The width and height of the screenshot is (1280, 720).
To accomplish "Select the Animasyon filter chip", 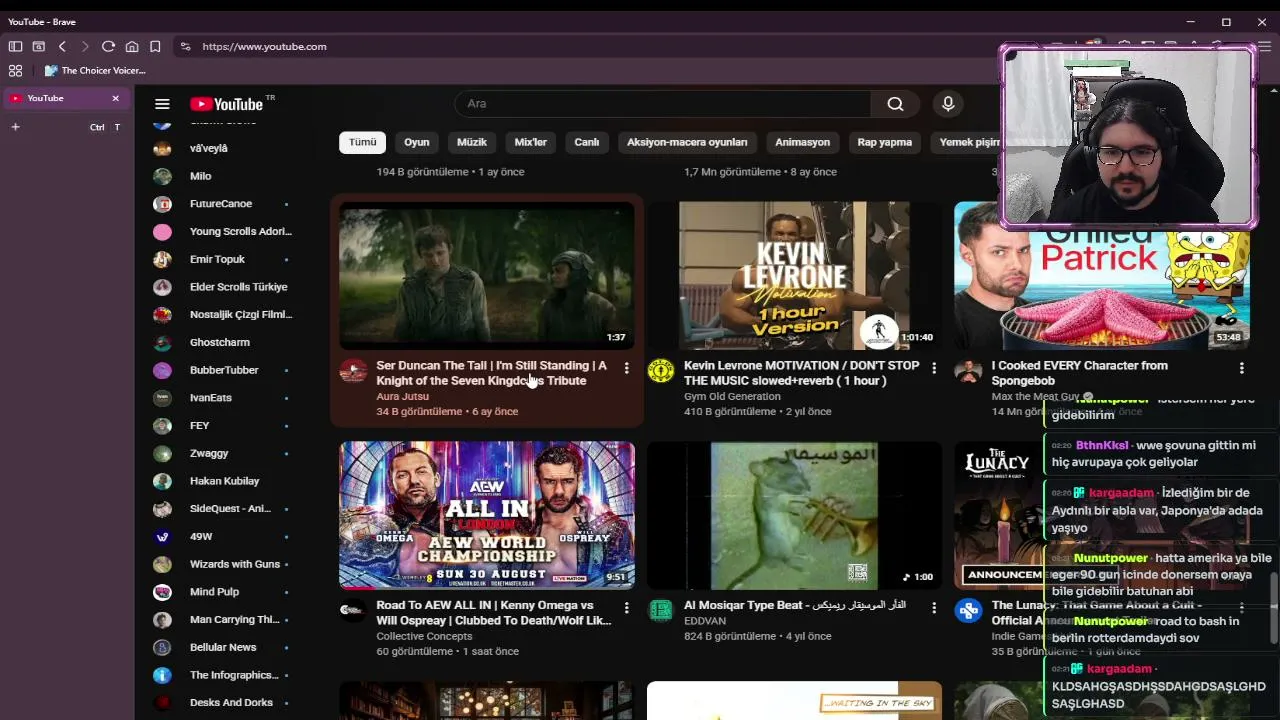I will click(x=802, y=142).
